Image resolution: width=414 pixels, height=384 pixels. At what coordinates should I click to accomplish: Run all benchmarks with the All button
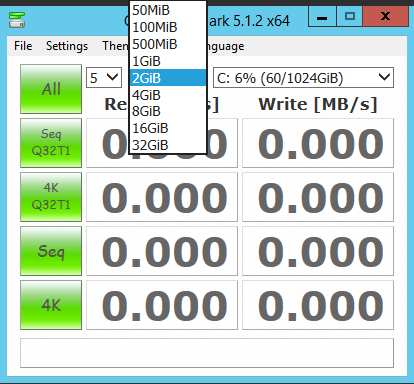click(x=51, y=89)
